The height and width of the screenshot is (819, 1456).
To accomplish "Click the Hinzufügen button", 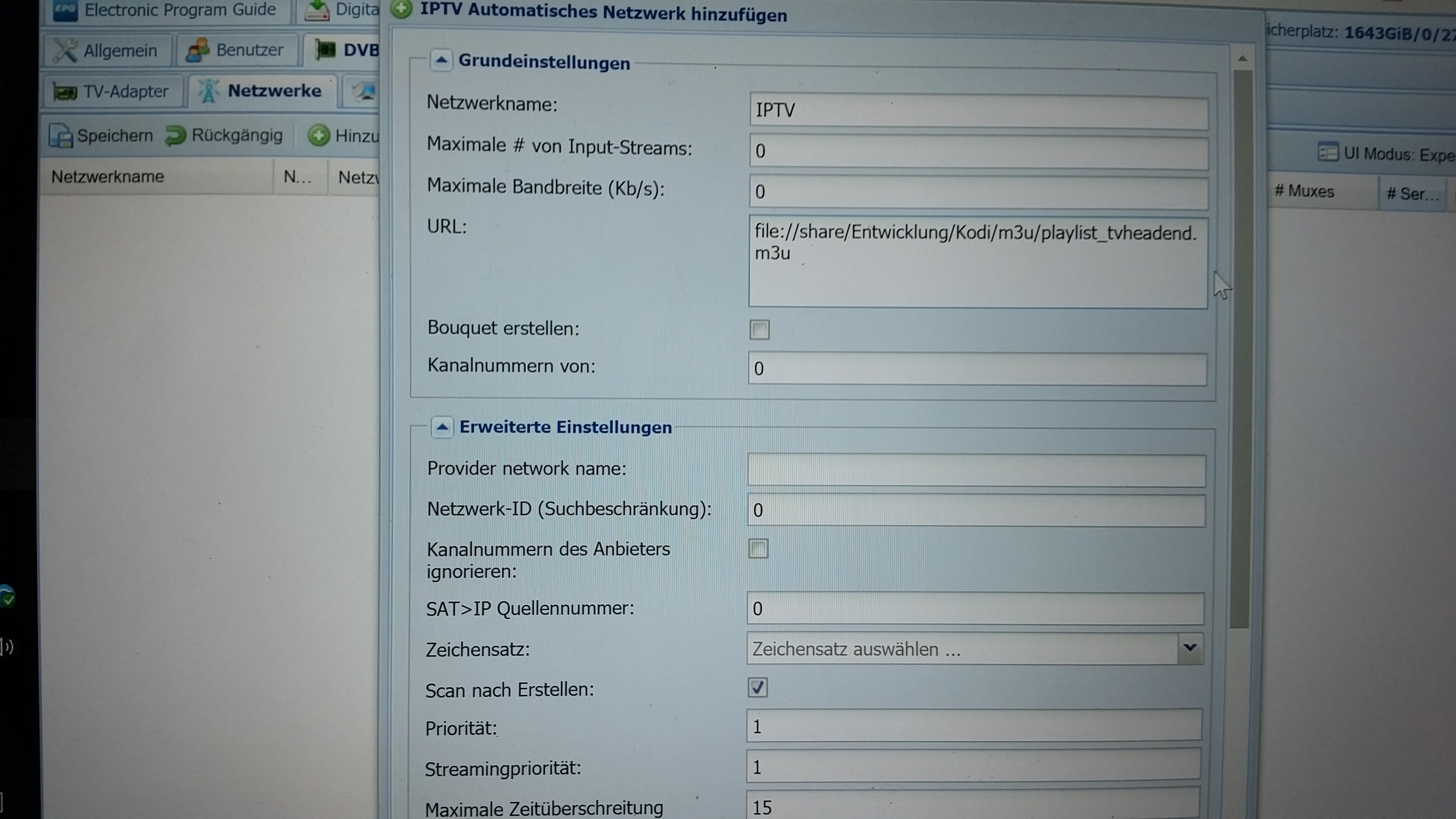I will pos(343,136).
